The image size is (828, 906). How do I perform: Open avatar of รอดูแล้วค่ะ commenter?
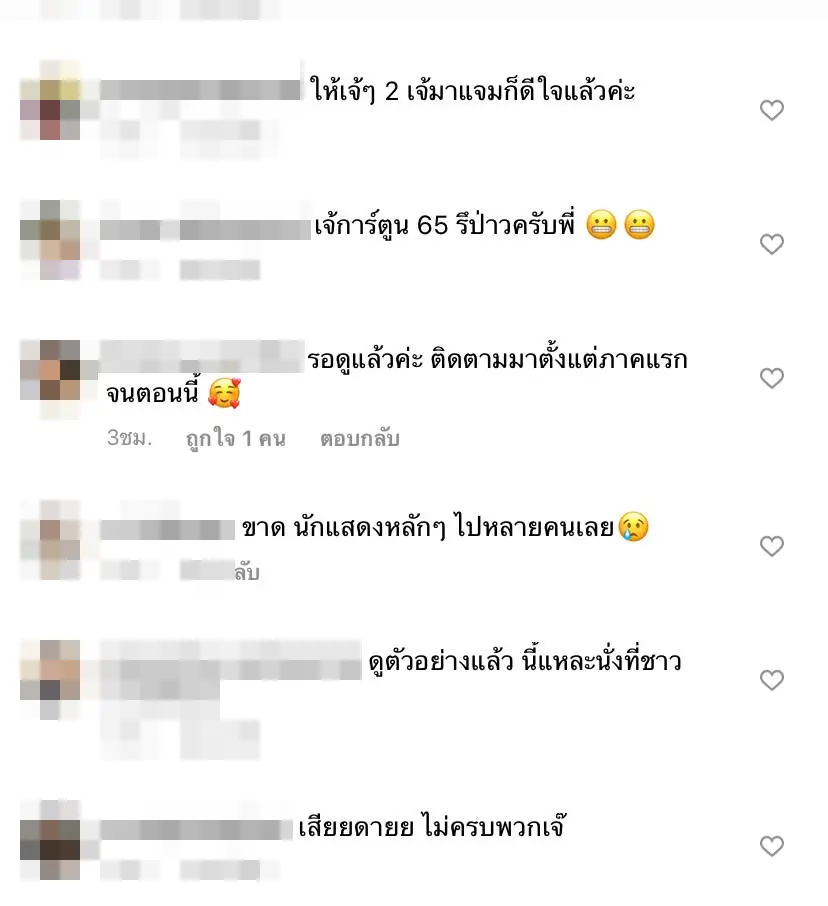coord(50,380)
